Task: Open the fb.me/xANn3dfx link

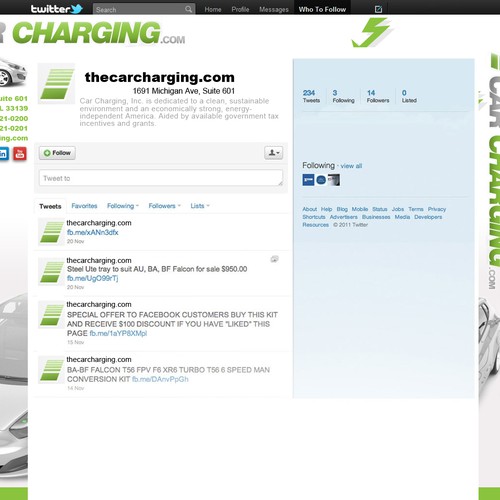Action: point(92,232)
